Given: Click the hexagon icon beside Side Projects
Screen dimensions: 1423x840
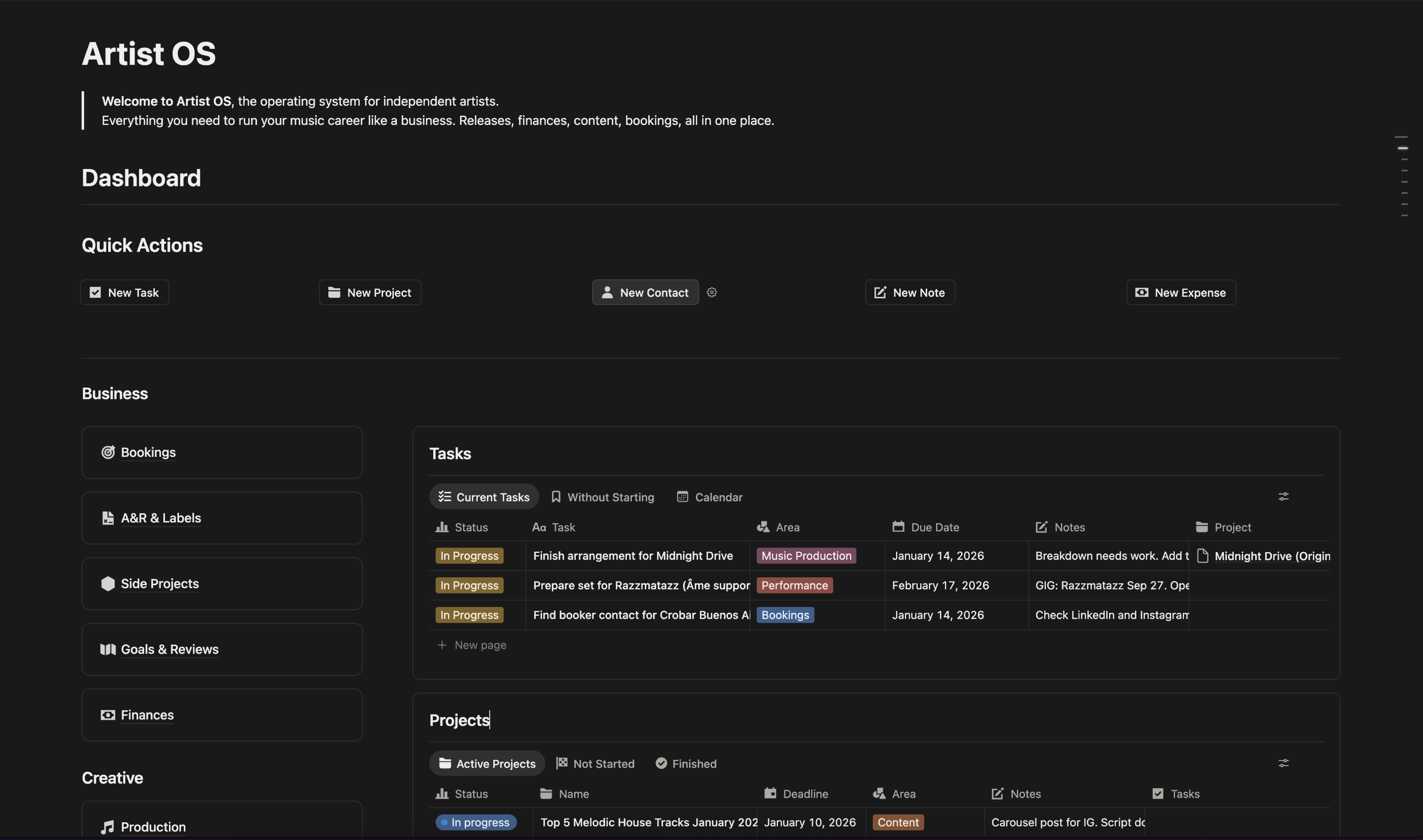Looking at the screenshot, I should pos(108,584).
